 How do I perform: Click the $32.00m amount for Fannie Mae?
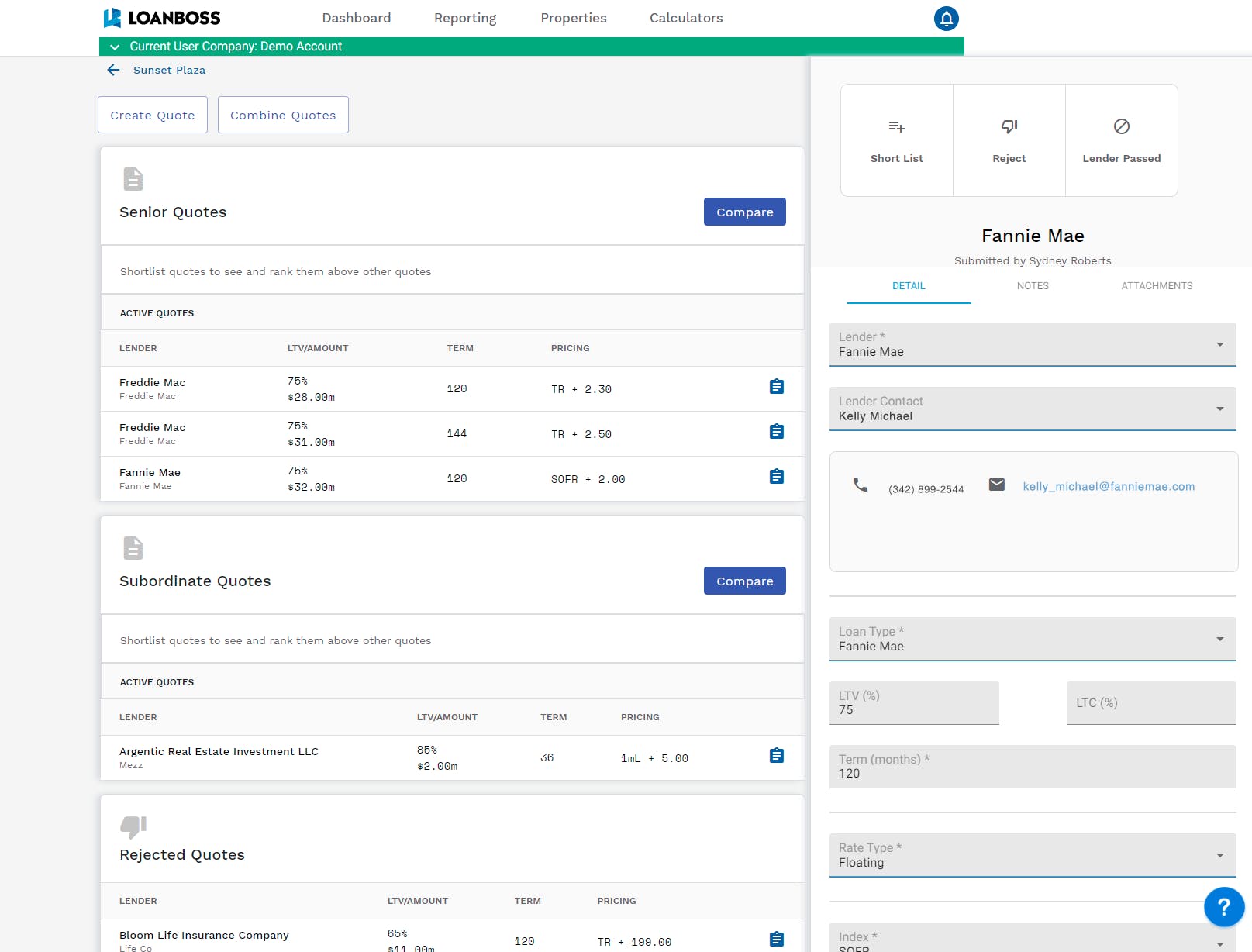311,488
